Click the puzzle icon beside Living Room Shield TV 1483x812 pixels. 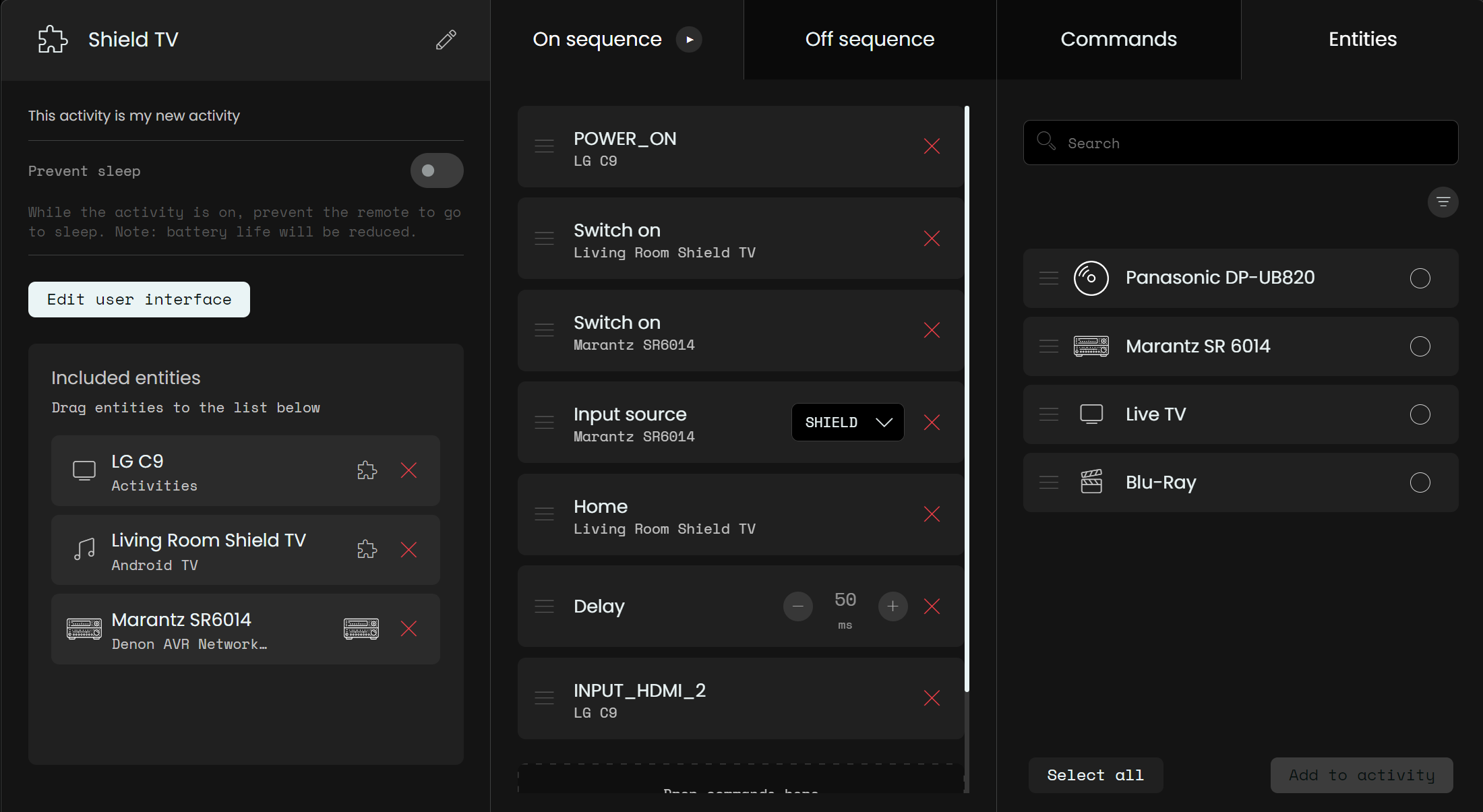[x=367, y=550]
